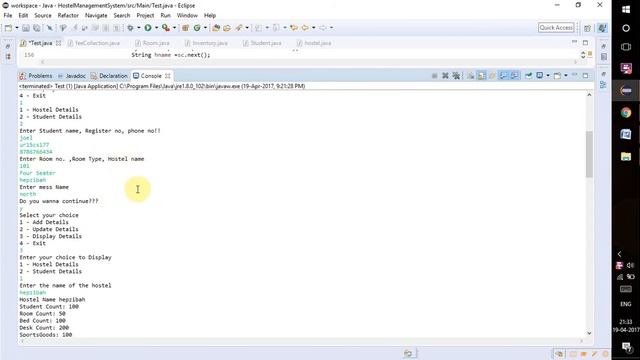Image resolution: width=640 pixels, height=360 pixels.
Task: Close the Console tab
Action: (x=167, y=76)
